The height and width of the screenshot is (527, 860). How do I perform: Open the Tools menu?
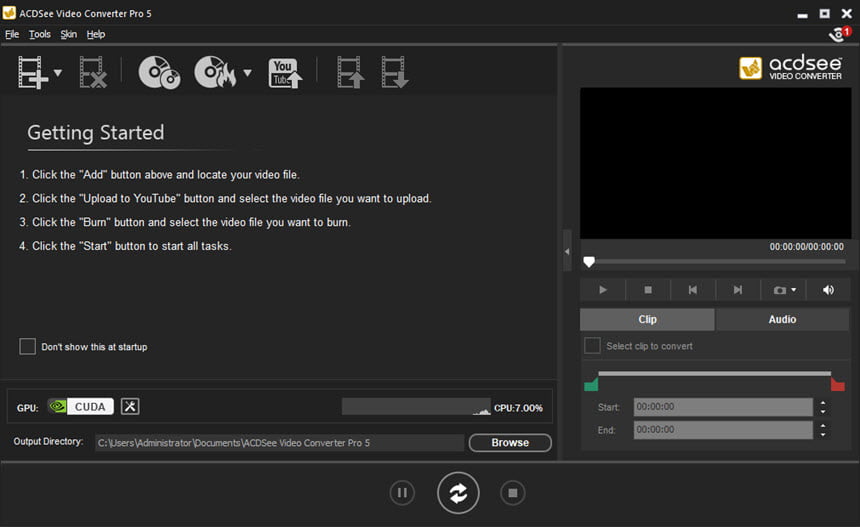(39, 34)
